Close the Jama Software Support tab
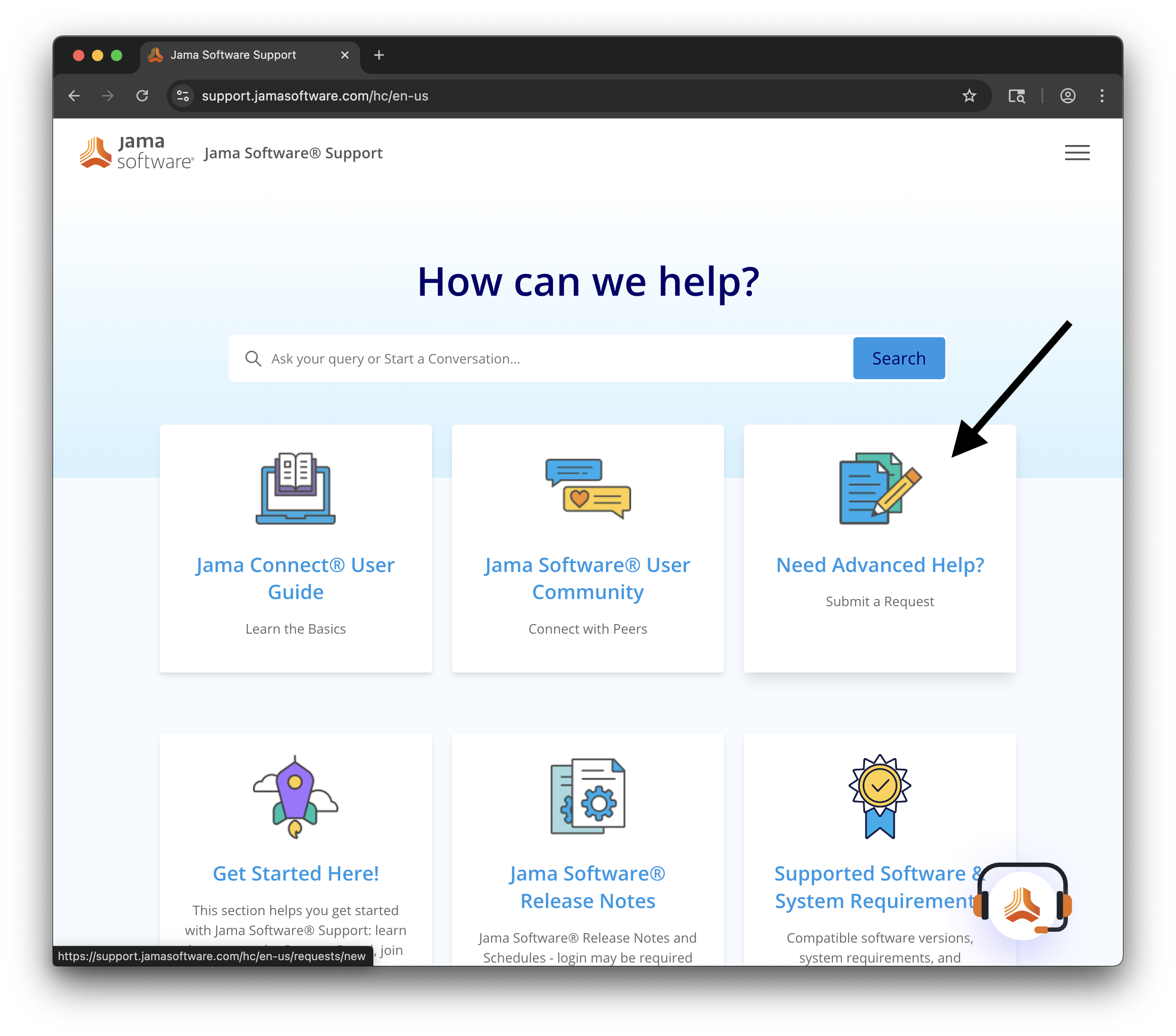The height and width of the screenshot is (1036, 1176). [344, 55]
